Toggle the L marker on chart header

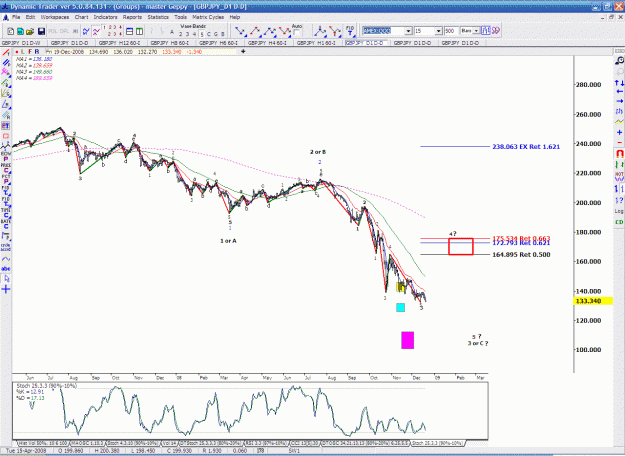(x=23, y=52)
